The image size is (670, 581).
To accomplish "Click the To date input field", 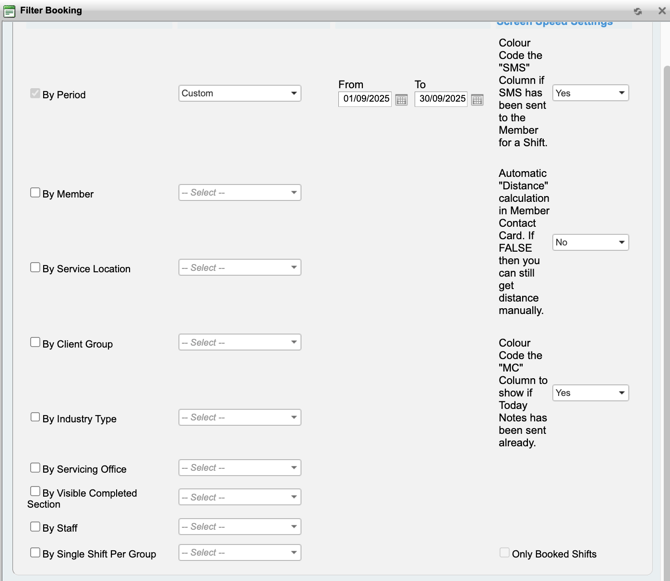I will coord(441,100).
